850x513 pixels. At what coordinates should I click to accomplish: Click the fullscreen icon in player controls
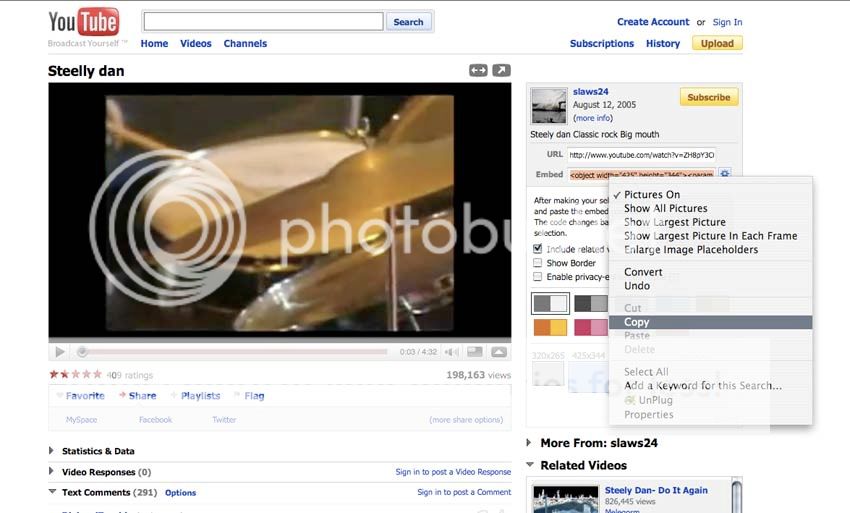point(499,352)
